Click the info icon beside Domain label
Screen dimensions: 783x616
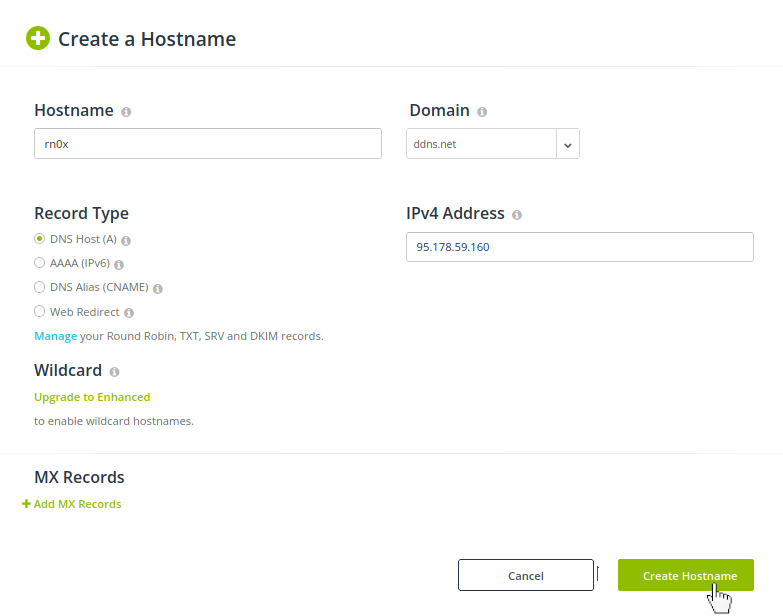(x=482, y=112)
